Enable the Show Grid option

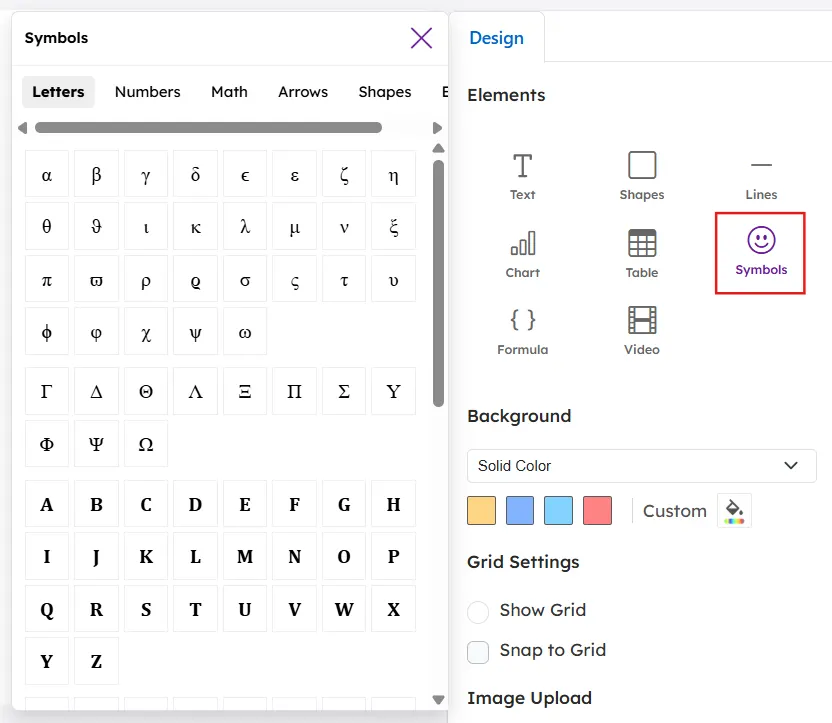tap(478, 610)
